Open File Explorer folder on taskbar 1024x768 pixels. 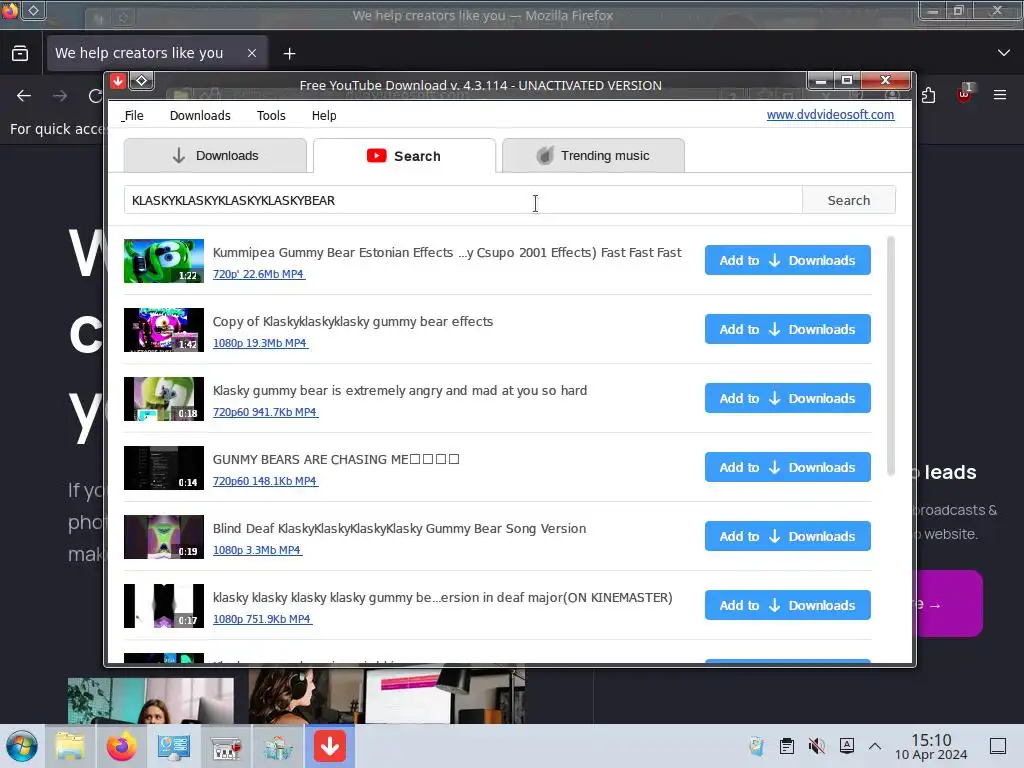tap(70, 746)
